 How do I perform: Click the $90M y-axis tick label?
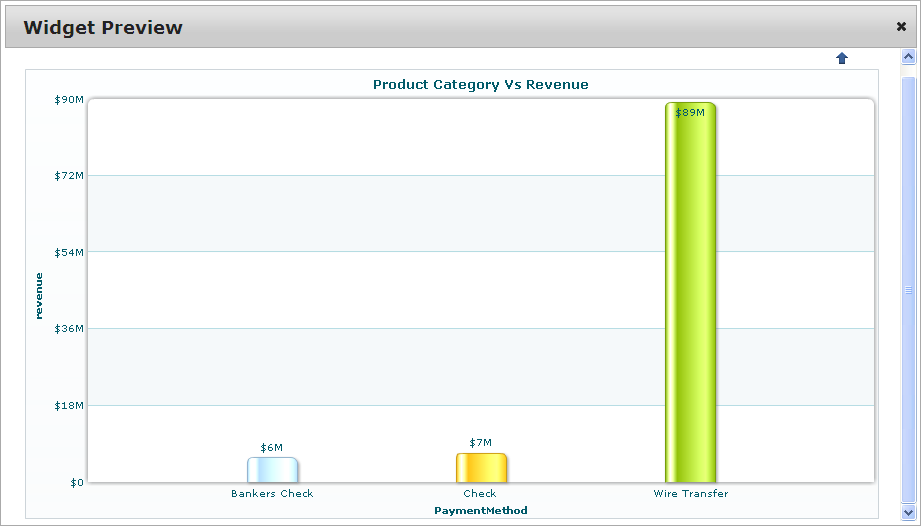click(x=70, y=99)
